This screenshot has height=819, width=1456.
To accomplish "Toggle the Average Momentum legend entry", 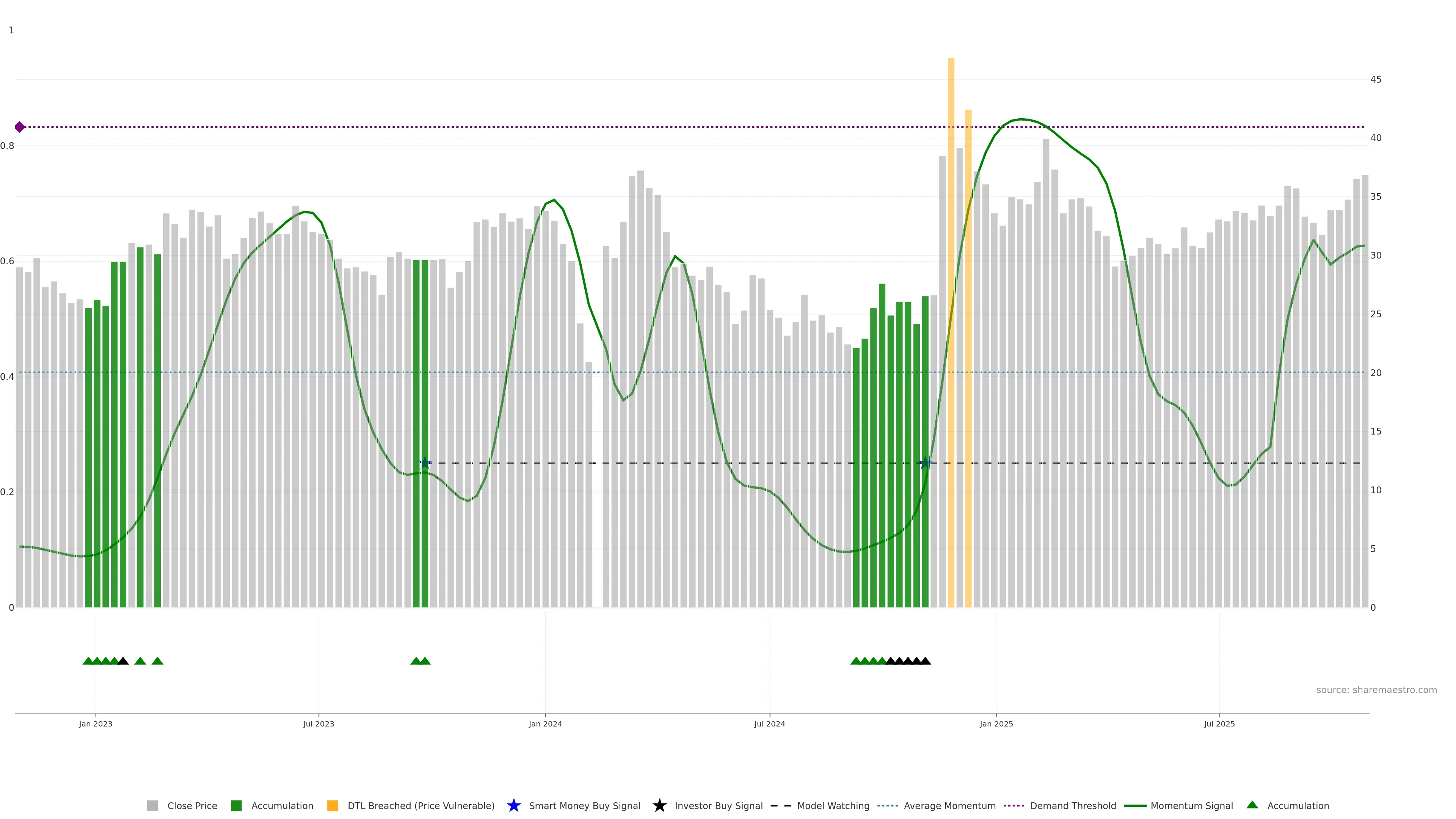I will 949,805.
